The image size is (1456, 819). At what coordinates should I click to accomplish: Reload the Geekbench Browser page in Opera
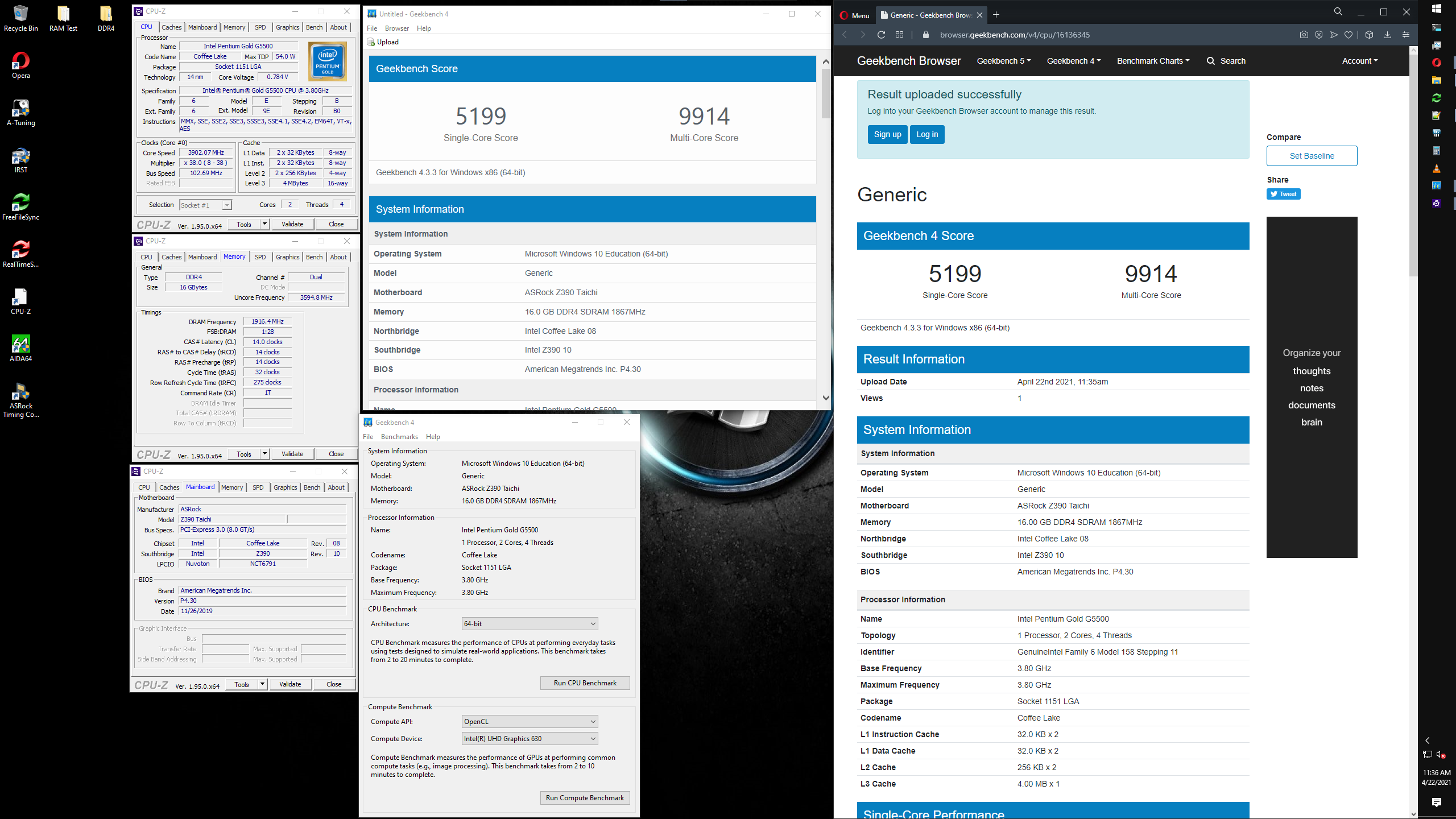pos(881,35)
